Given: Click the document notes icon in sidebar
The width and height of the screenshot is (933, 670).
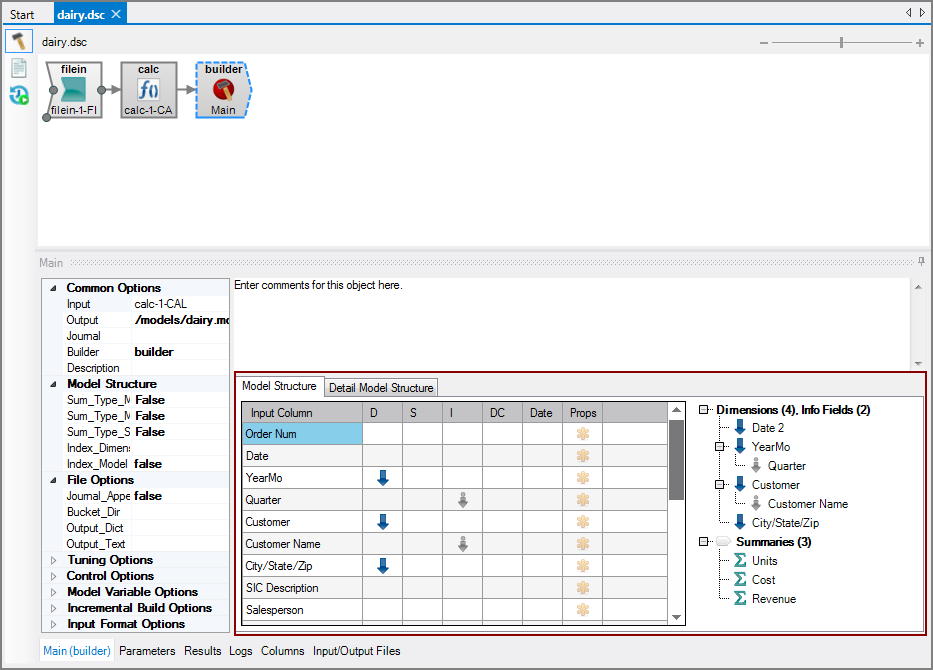Looking at the screenshot, I should (18, 68).
